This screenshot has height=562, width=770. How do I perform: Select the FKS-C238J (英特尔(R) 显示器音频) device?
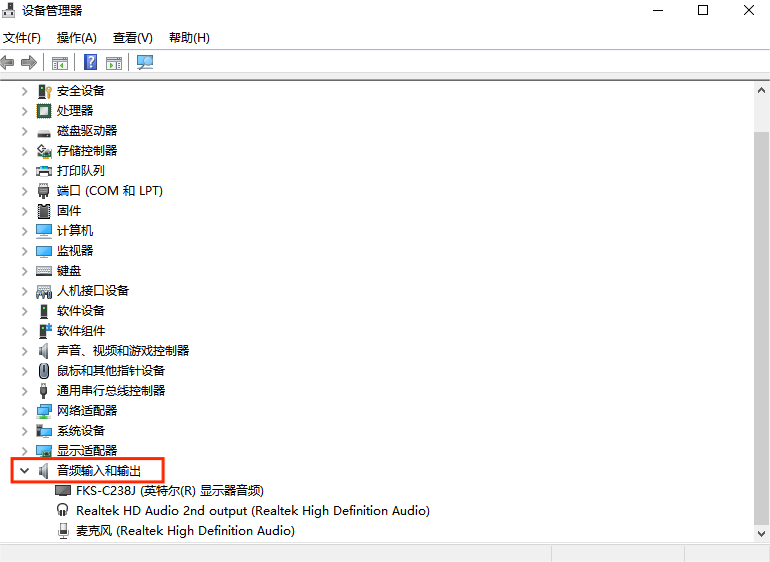[170, 491]
